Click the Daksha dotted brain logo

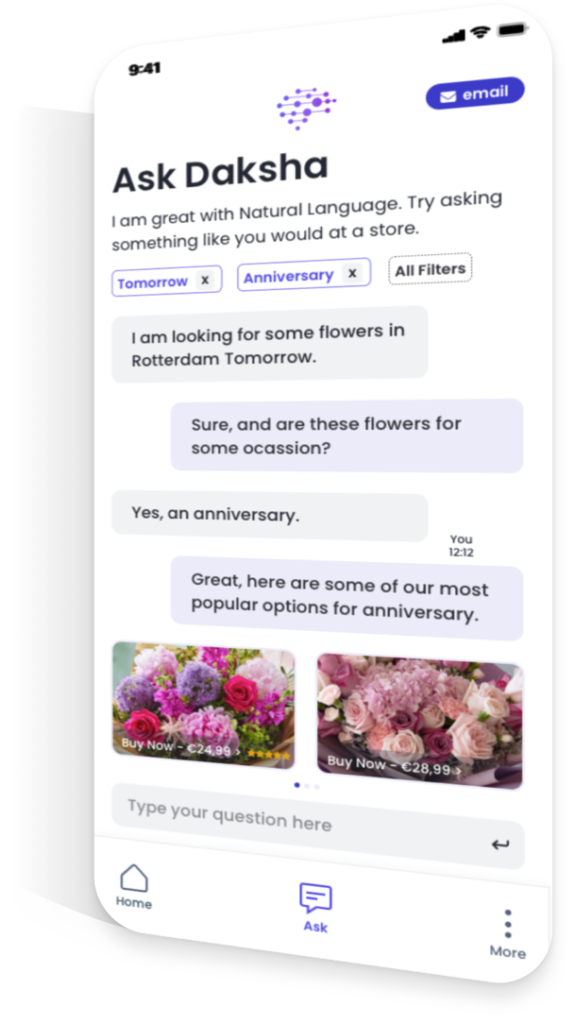pos(306,107)
